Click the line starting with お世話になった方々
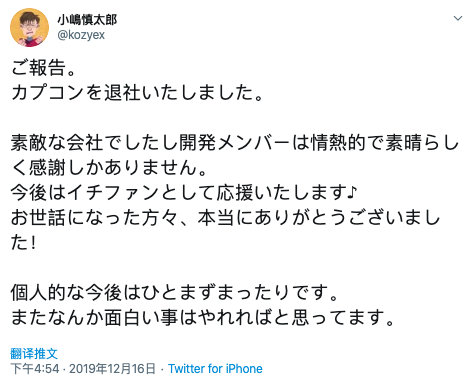This screenshot has width=476, height=384. click(x=225, y=218)
